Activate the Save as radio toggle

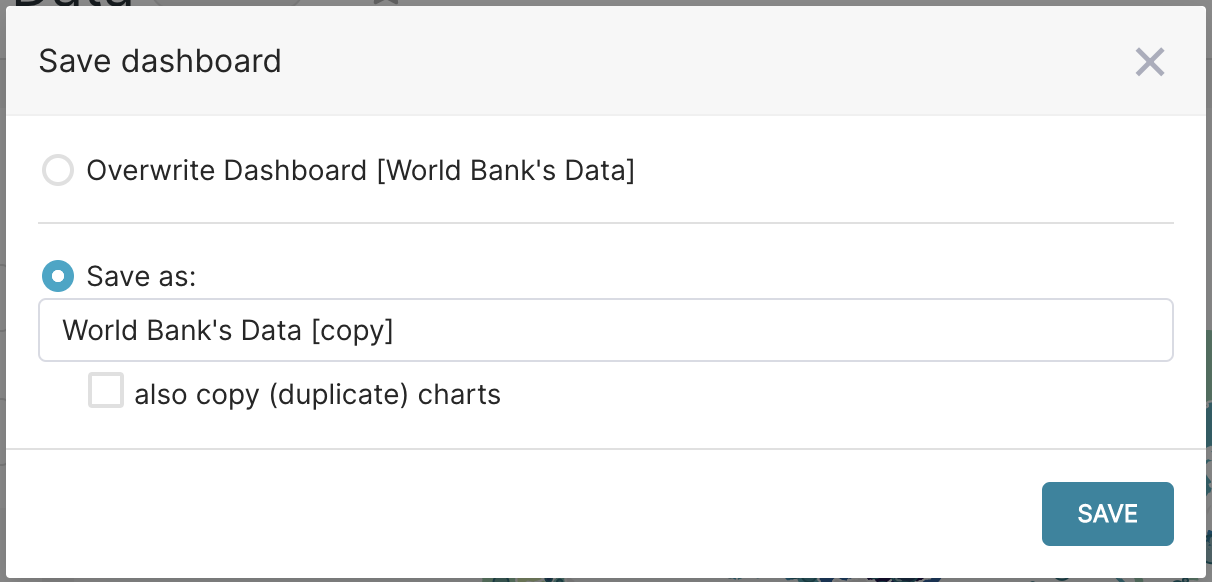[58, 276]
